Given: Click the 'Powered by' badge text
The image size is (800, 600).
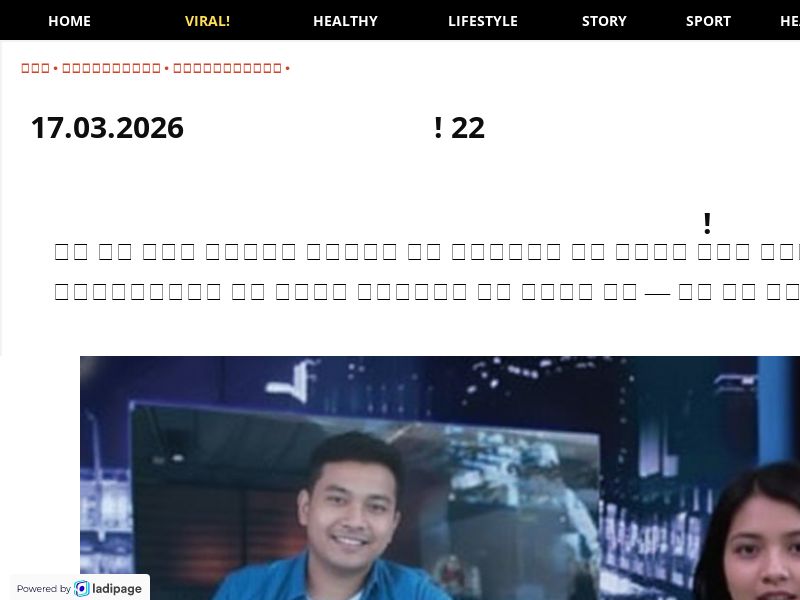Looking at the screenshot, I should coord(43,589).
